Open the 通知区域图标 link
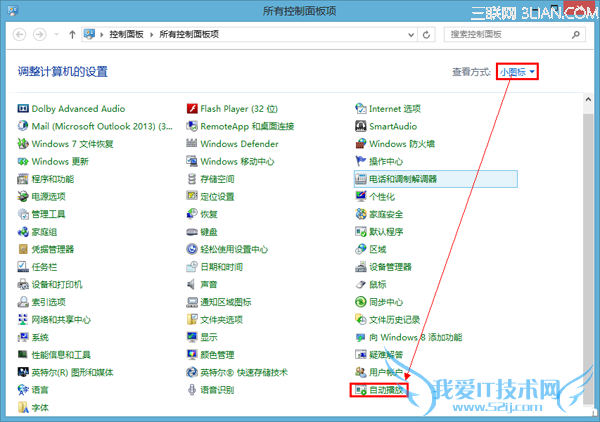Viewport: 600px width, 422px height. click(x=225, y=302)
